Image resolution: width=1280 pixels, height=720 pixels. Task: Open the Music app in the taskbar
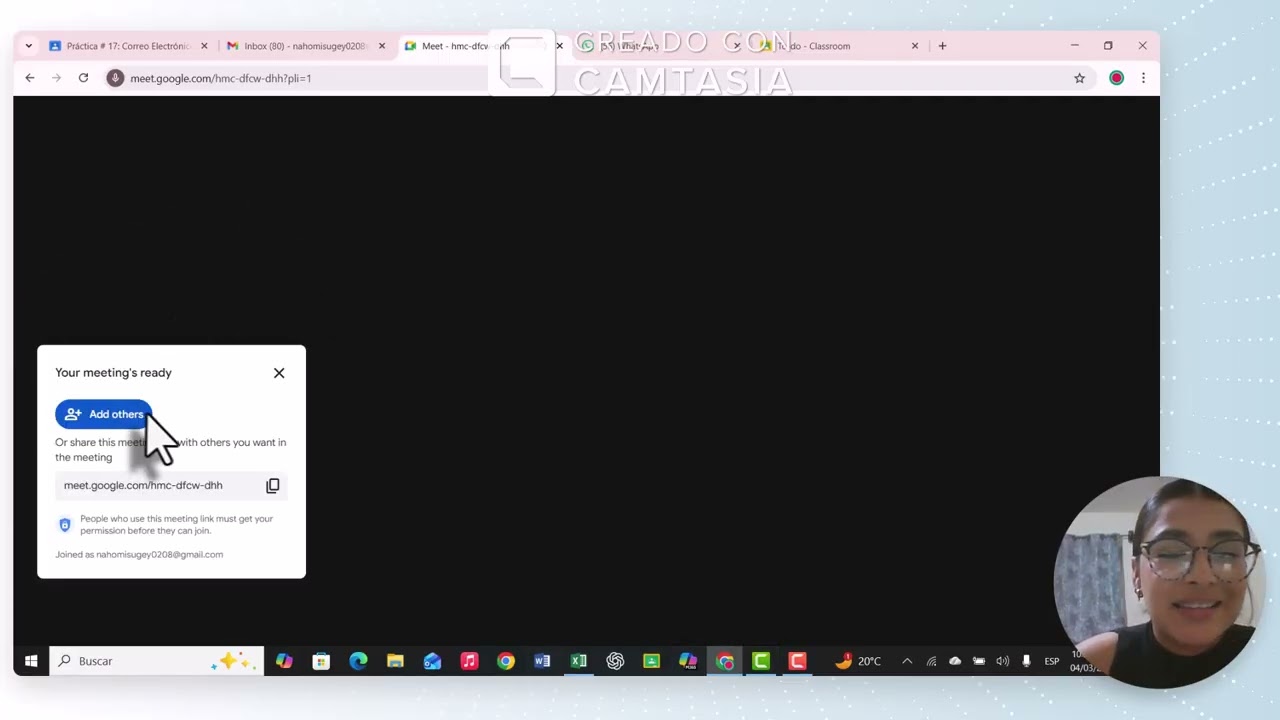[x=469, y=661]
